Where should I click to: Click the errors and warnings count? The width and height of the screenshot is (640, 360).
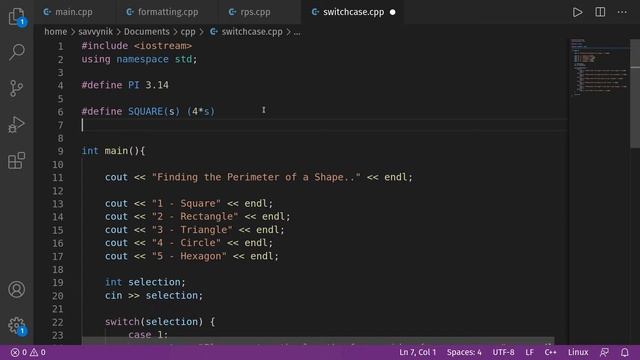point(28,352)
